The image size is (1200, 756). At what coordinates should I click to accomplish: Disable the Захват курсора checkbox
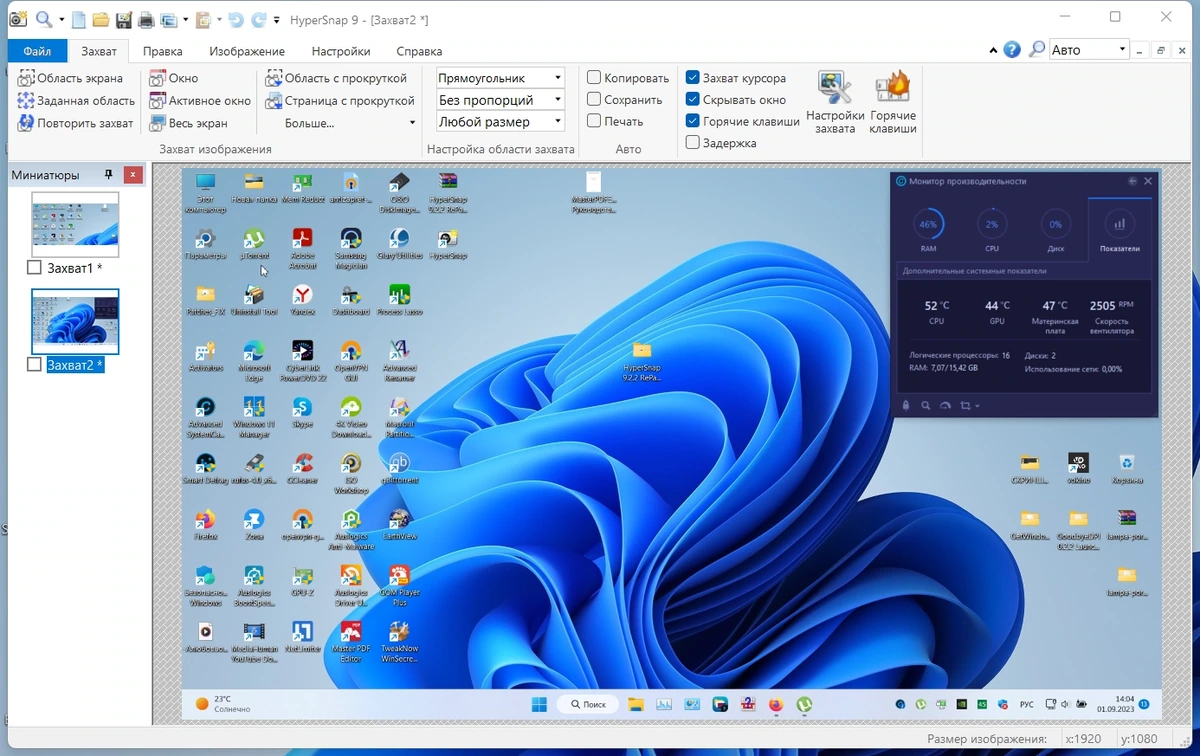(x=692, y=78)
